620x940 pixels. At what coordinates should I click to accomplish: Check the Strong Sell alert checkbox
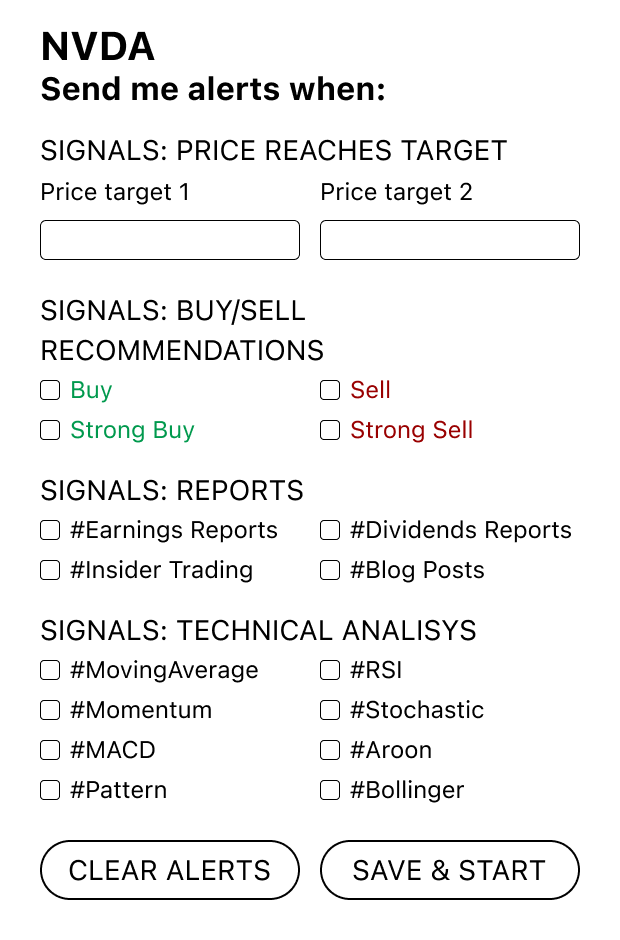pyautogui.click(x=330, y=430)
